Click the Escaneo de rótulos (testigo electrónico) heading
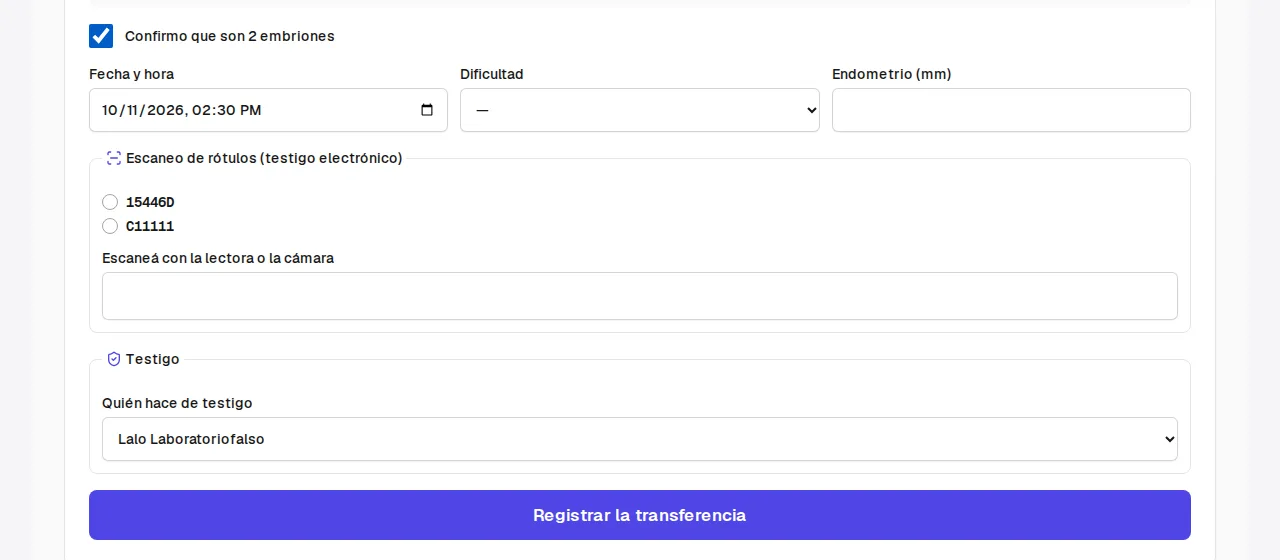This screenshot has height=560, width=1280. pos(264,158)
